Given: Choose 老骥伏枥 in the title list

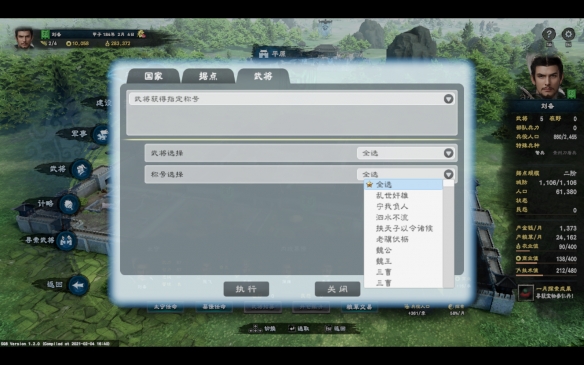Looking at the screenshot, I should click(403, 239).
